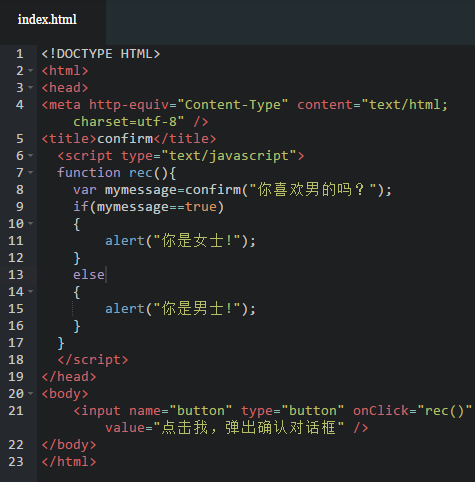The width and height of the screenshot is (475, 482).
Task: Click the closing </head> tag
Action: coord(69,377)
